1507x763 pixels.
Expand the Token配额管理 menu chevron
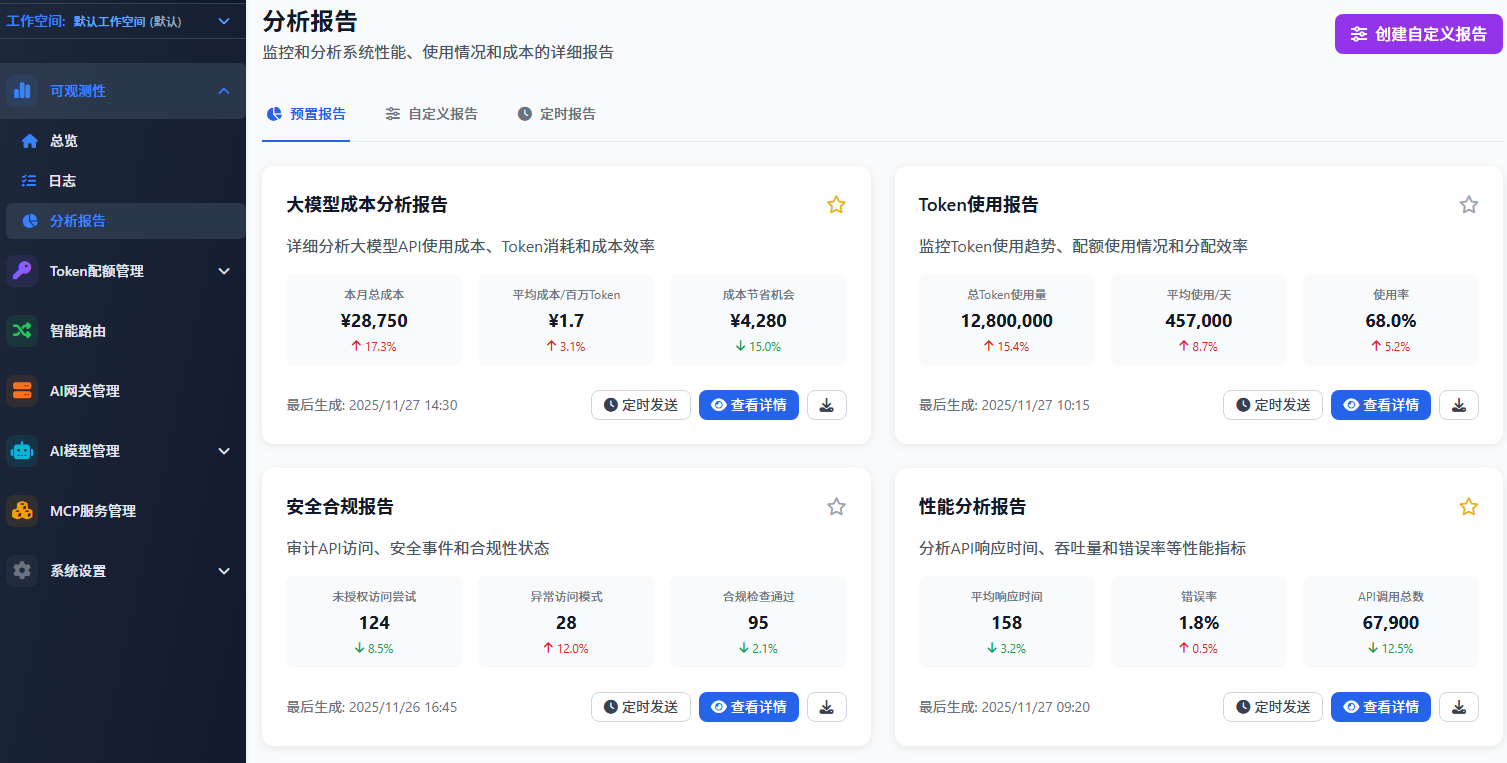point(224,271)
